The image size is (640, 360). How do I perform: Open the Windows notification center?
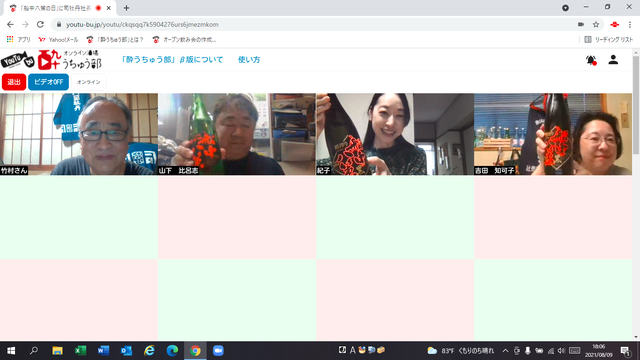click(x=625, y=351)
